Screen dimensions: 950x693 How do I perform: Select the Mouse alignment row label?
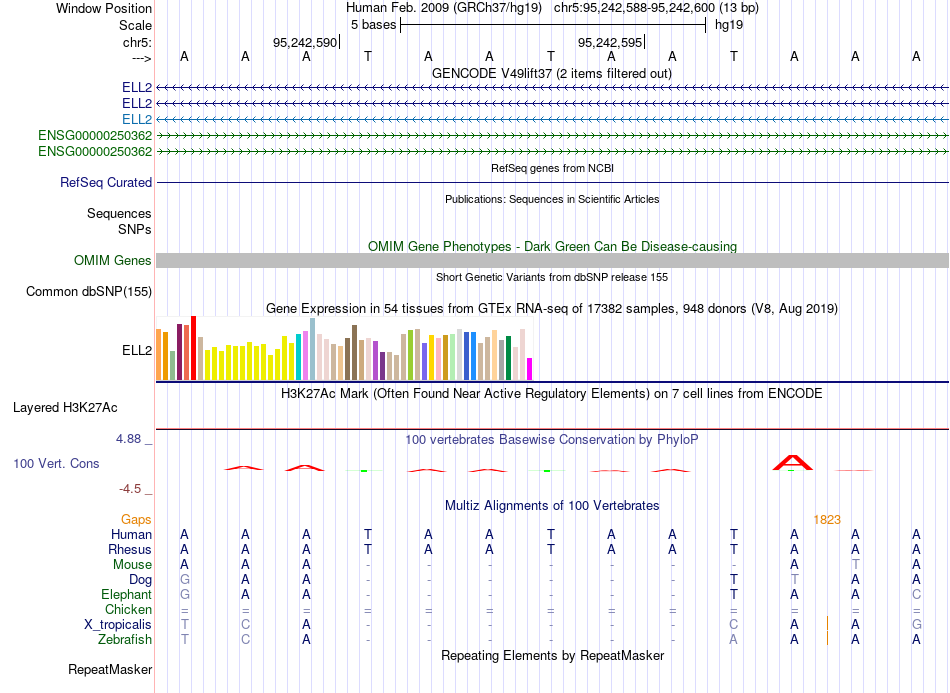click(132, 565)
